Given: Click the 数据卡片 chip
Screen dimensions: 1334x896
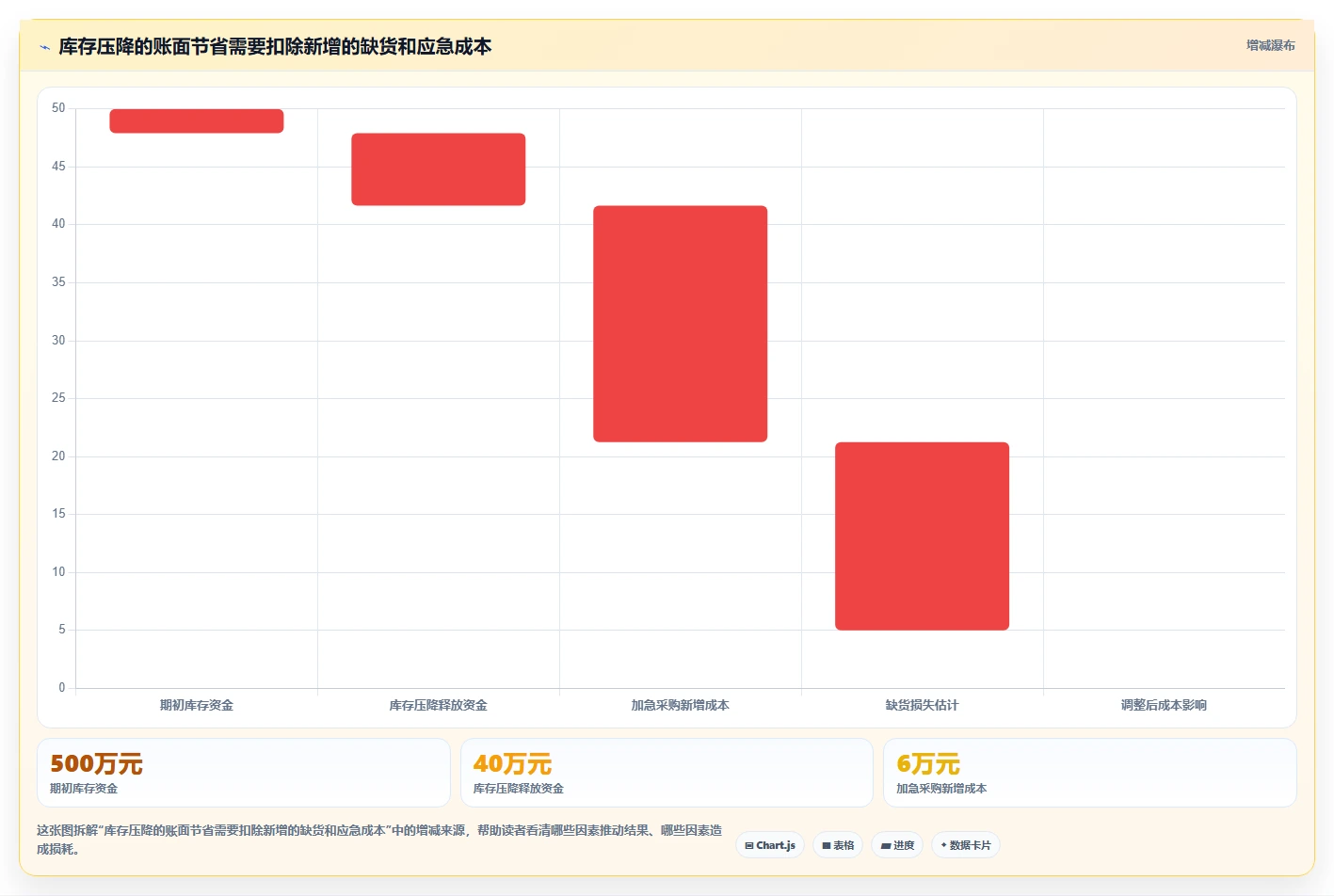Looking at the screenshot, I should [x=966, y=845].
